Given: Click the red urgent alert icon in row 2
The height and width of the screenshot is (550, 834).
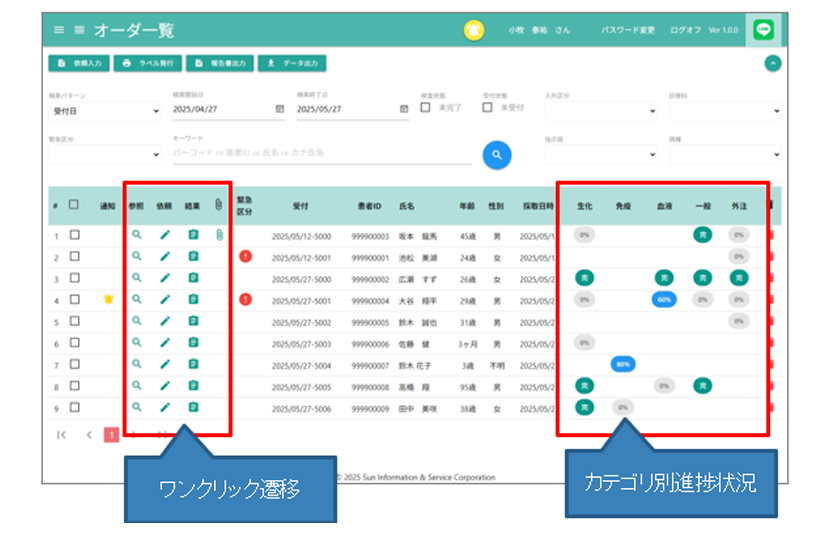Looking at the screenshot, I should [x=246, y=256].
